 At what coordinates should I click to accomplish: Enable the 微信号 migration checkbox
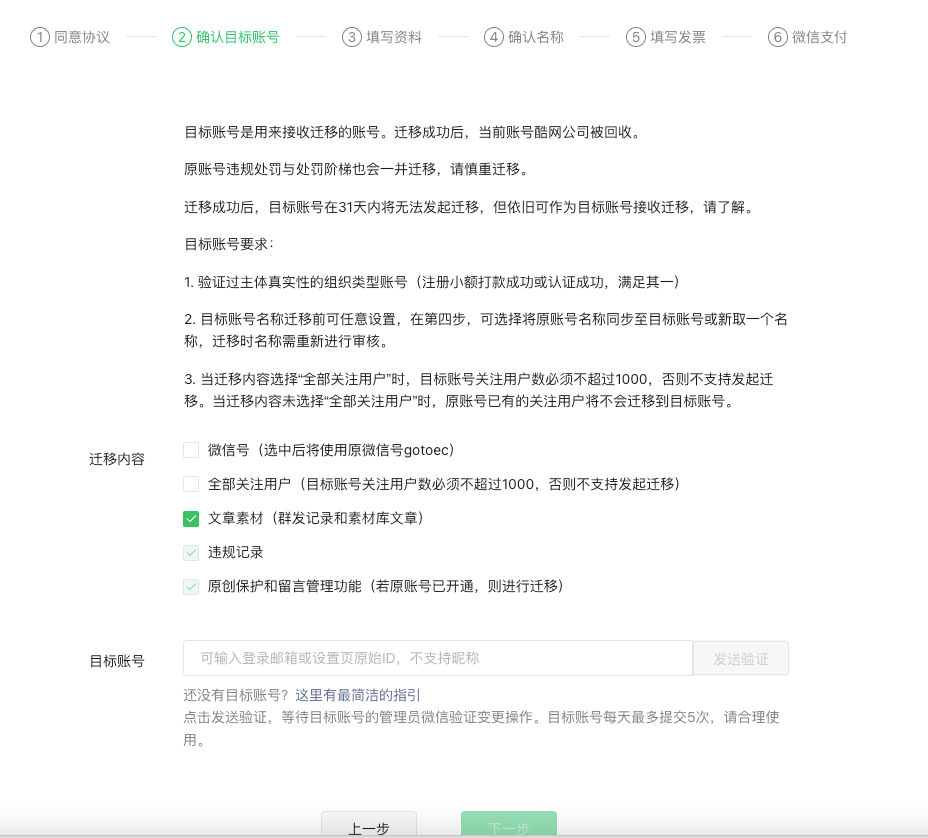coord(191,450)
